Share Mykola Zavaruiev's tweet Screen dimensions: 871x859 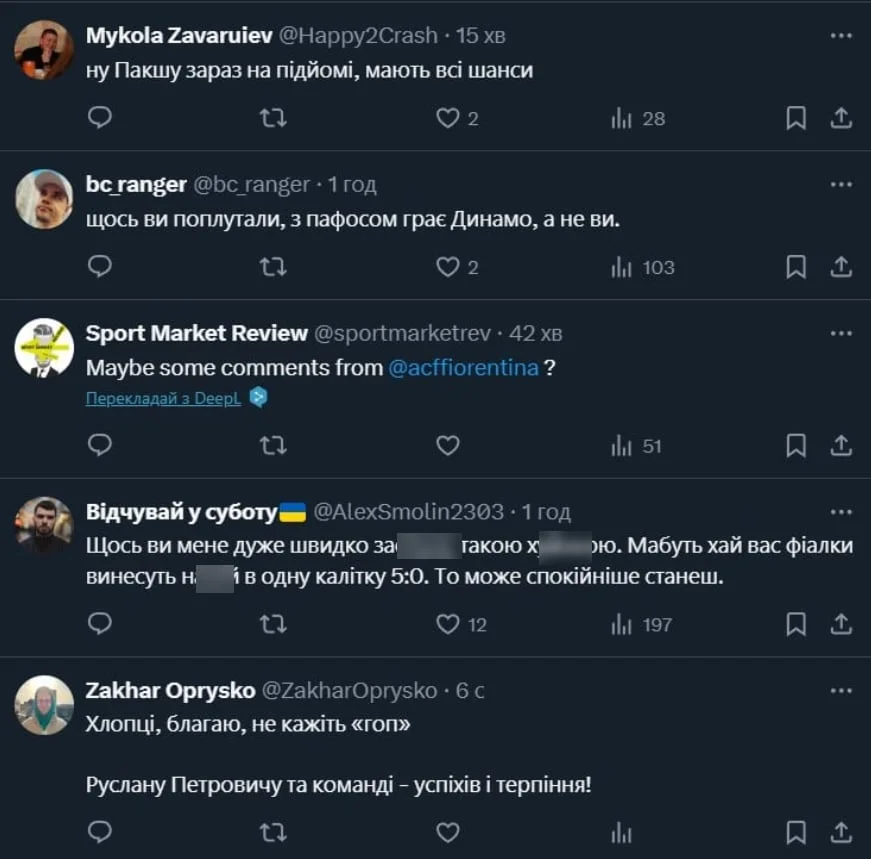pyautogui.click(x=842, y=119)
